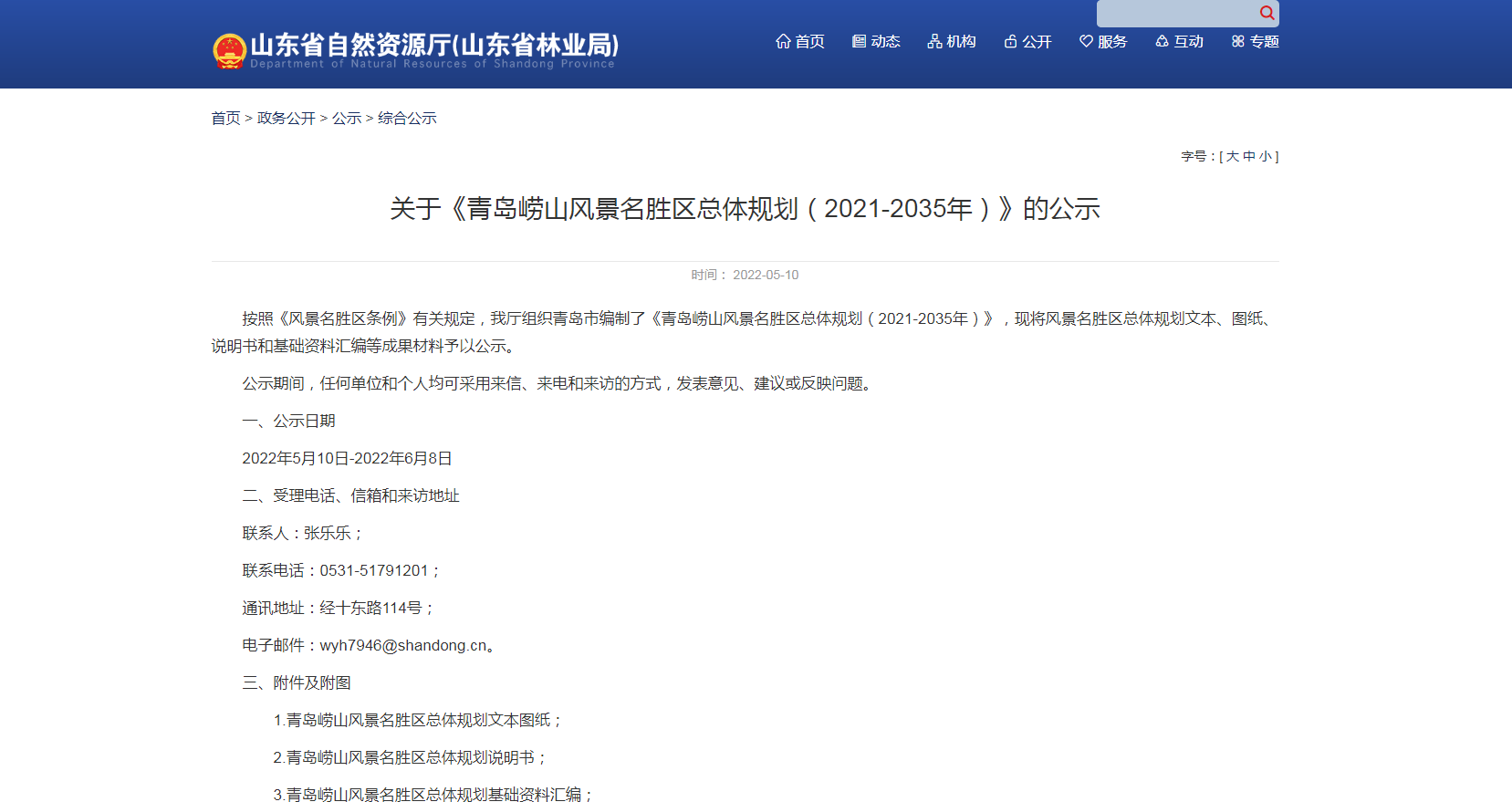Set font size to 小 (small)
This screenshot has width=1512, height=802.
click(x=1265, y=156)
